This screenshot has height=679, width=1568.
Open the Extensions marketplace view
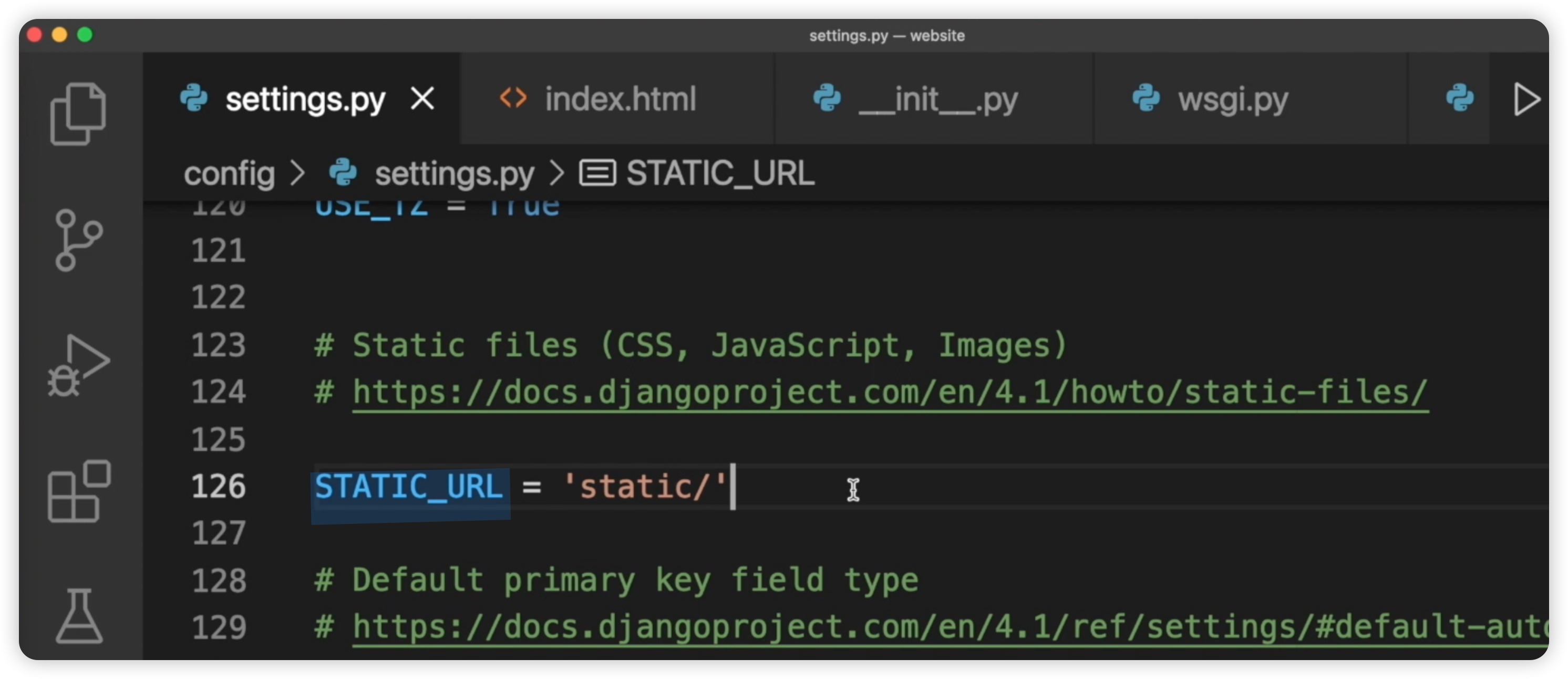click(x=79, y=491)
